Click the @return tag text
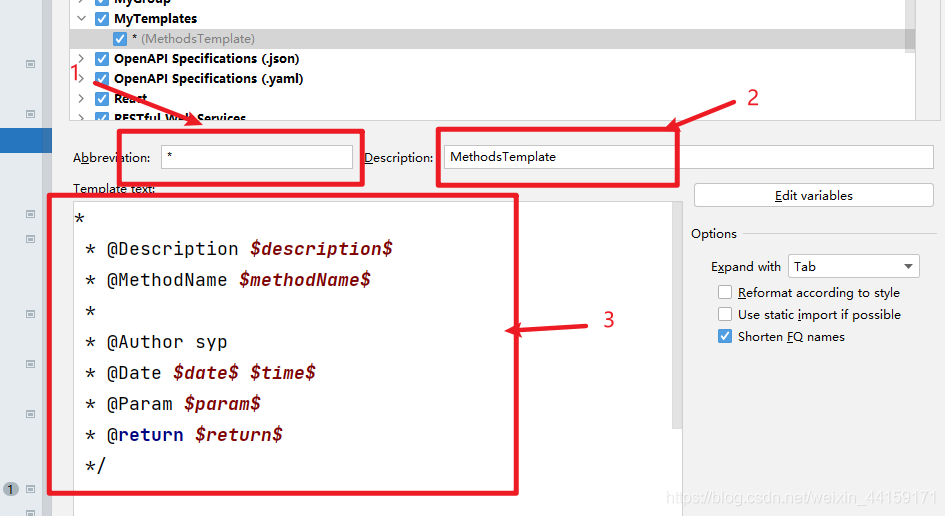Image resolution: width=945 pixels, height=516 pixels. click(x=145, y=434)
